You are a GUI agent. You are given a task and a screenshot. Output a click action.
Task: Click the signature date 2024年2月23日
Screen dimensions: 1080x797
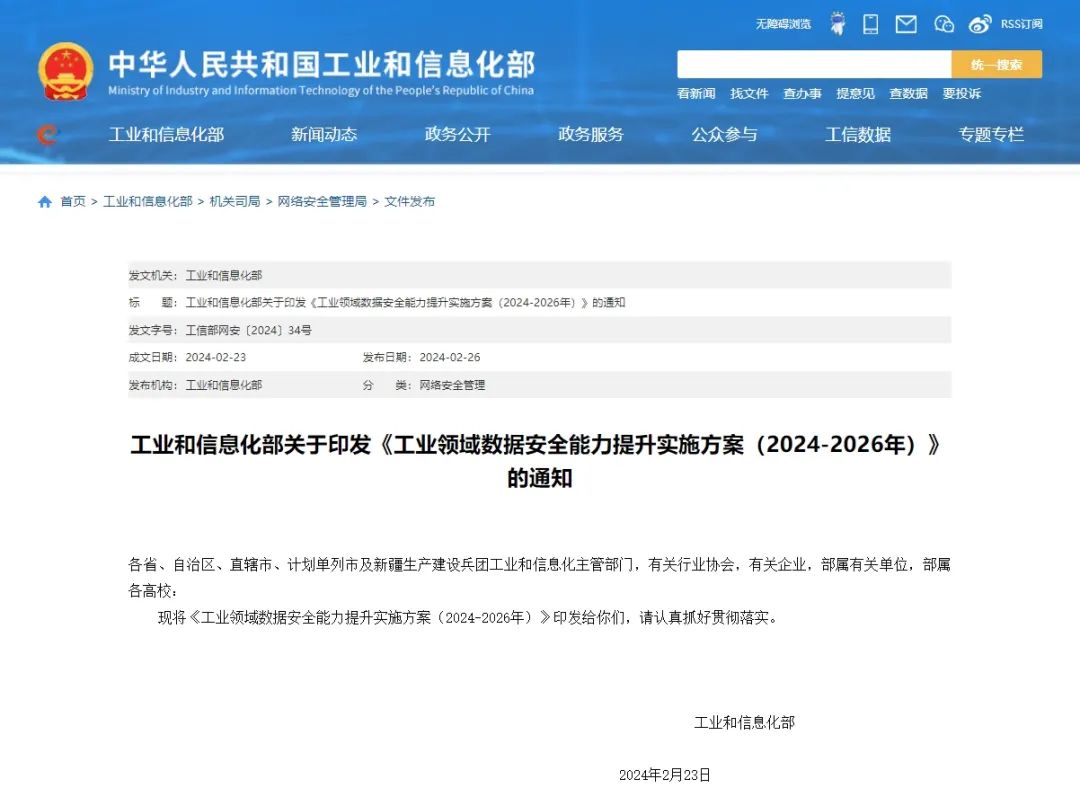click(665, 775)
